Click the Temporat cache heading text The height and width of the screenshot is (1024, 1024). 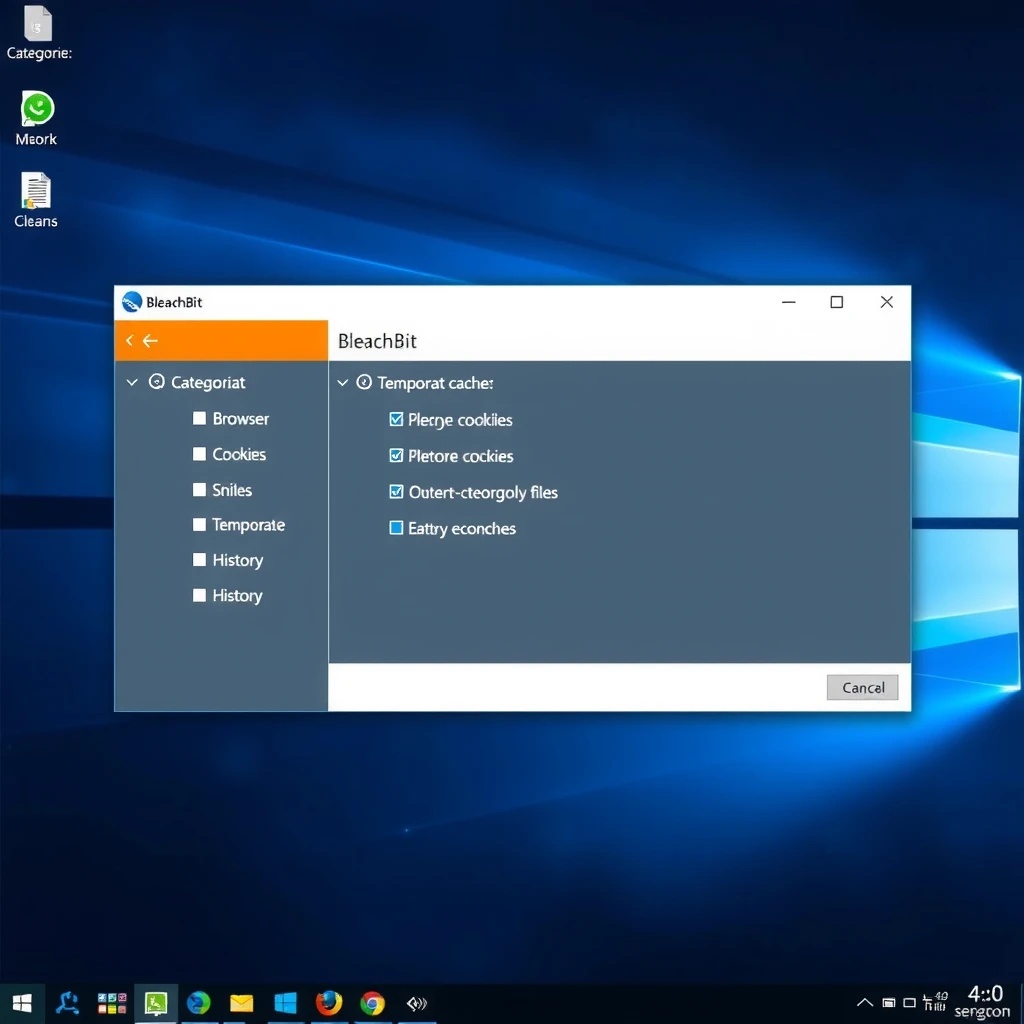435,383
